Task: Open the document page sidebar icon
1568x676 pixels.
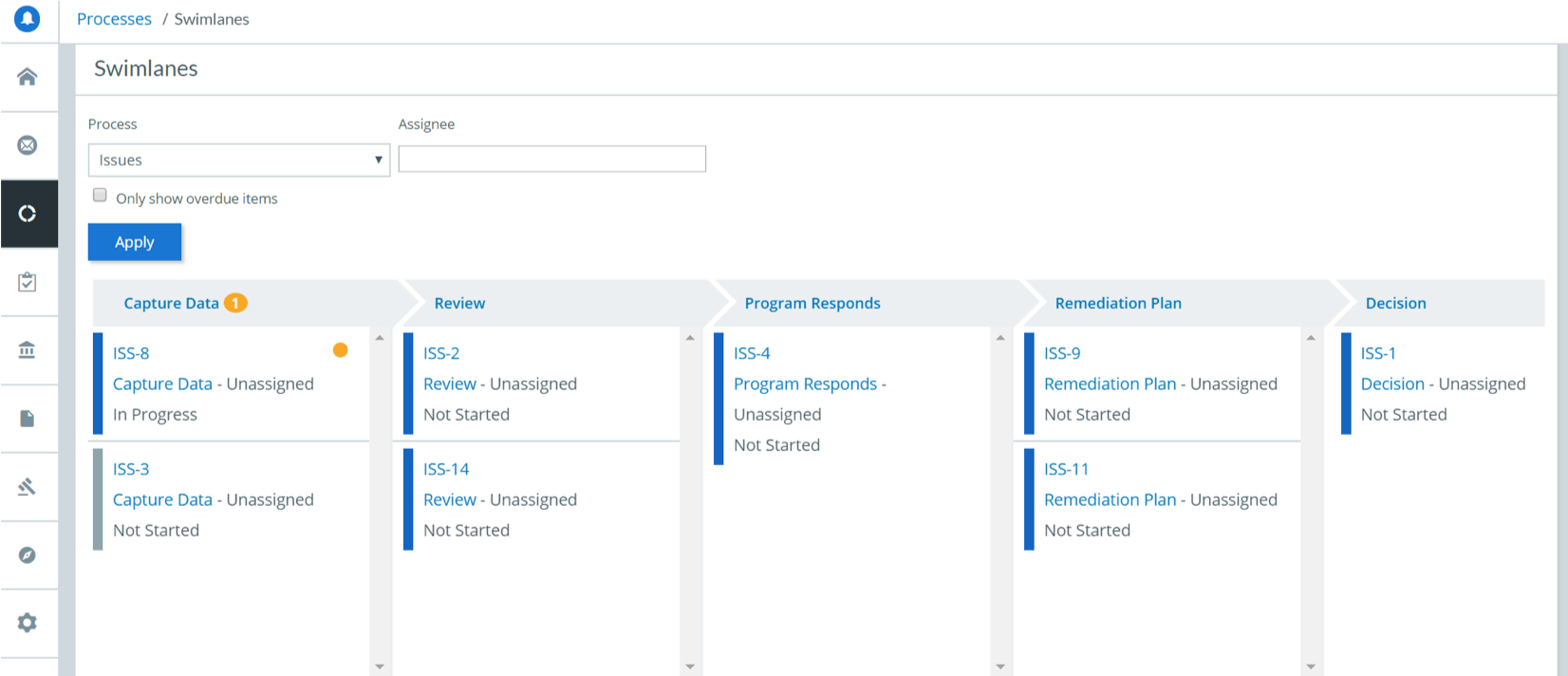Action: [28, 419]
